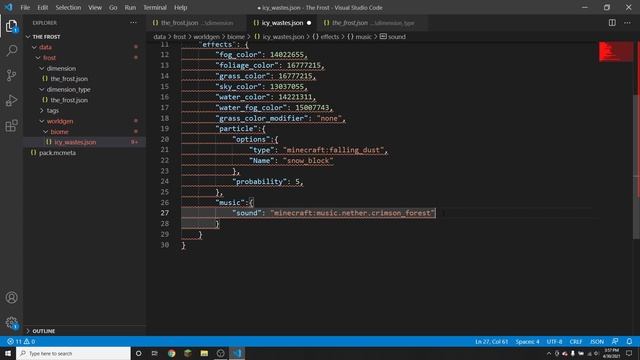Open the errors and warnings count
Viewport: 640px width, 360px height.
(21, 341)
